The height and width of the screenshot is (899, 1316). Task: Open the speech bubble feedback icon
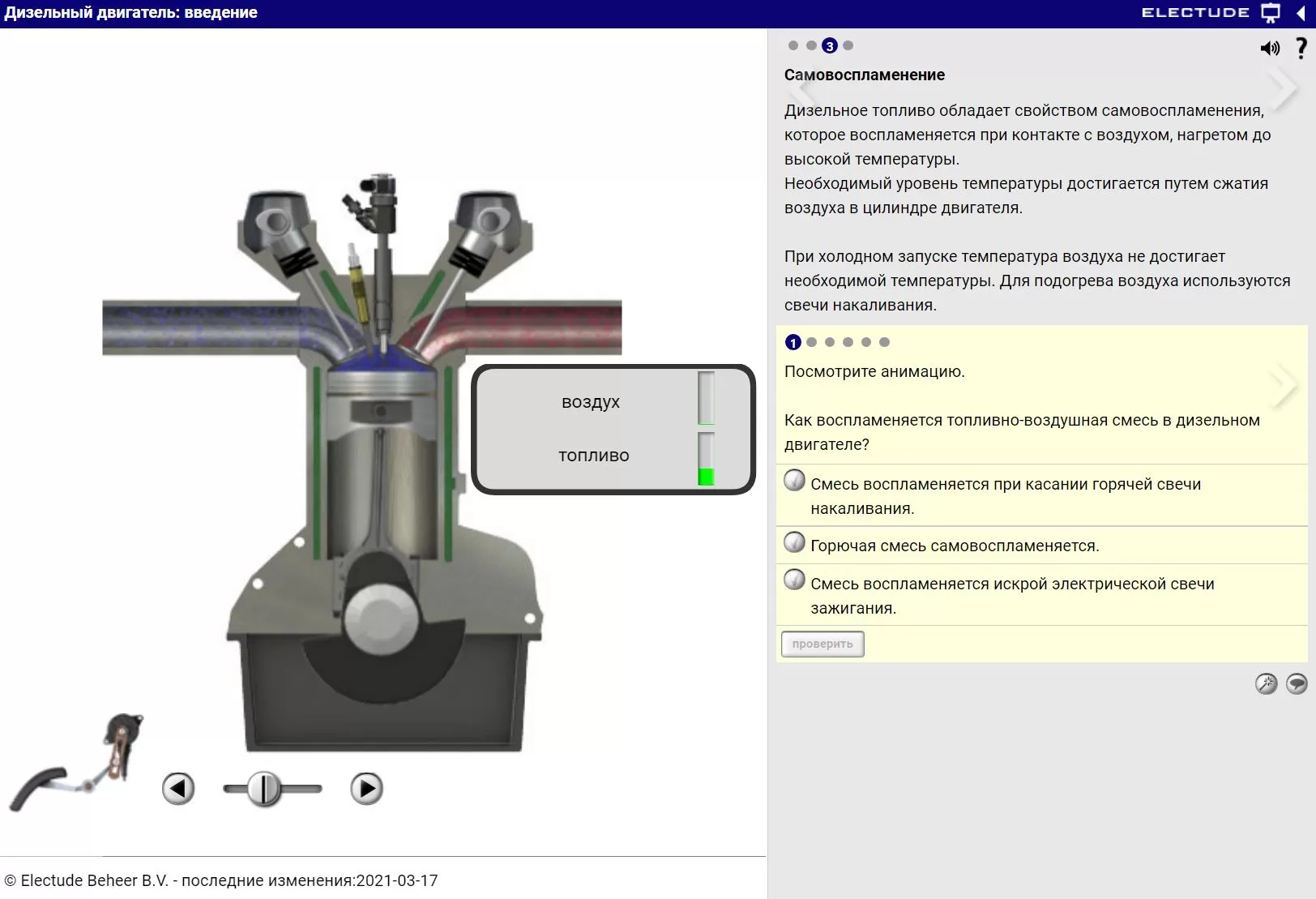tap(1297, 683)
